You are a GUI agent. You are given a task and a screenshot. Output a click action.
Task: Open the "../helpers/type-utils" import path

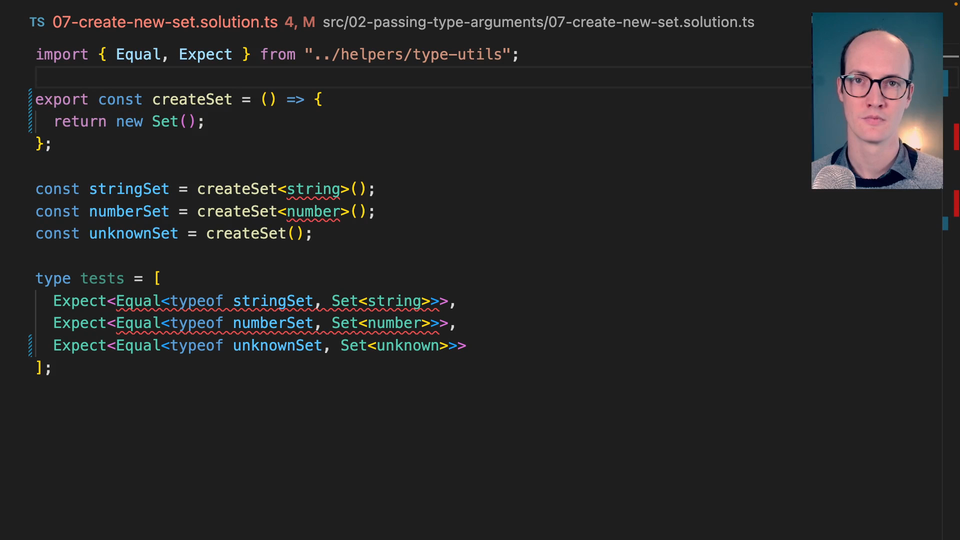409,54
